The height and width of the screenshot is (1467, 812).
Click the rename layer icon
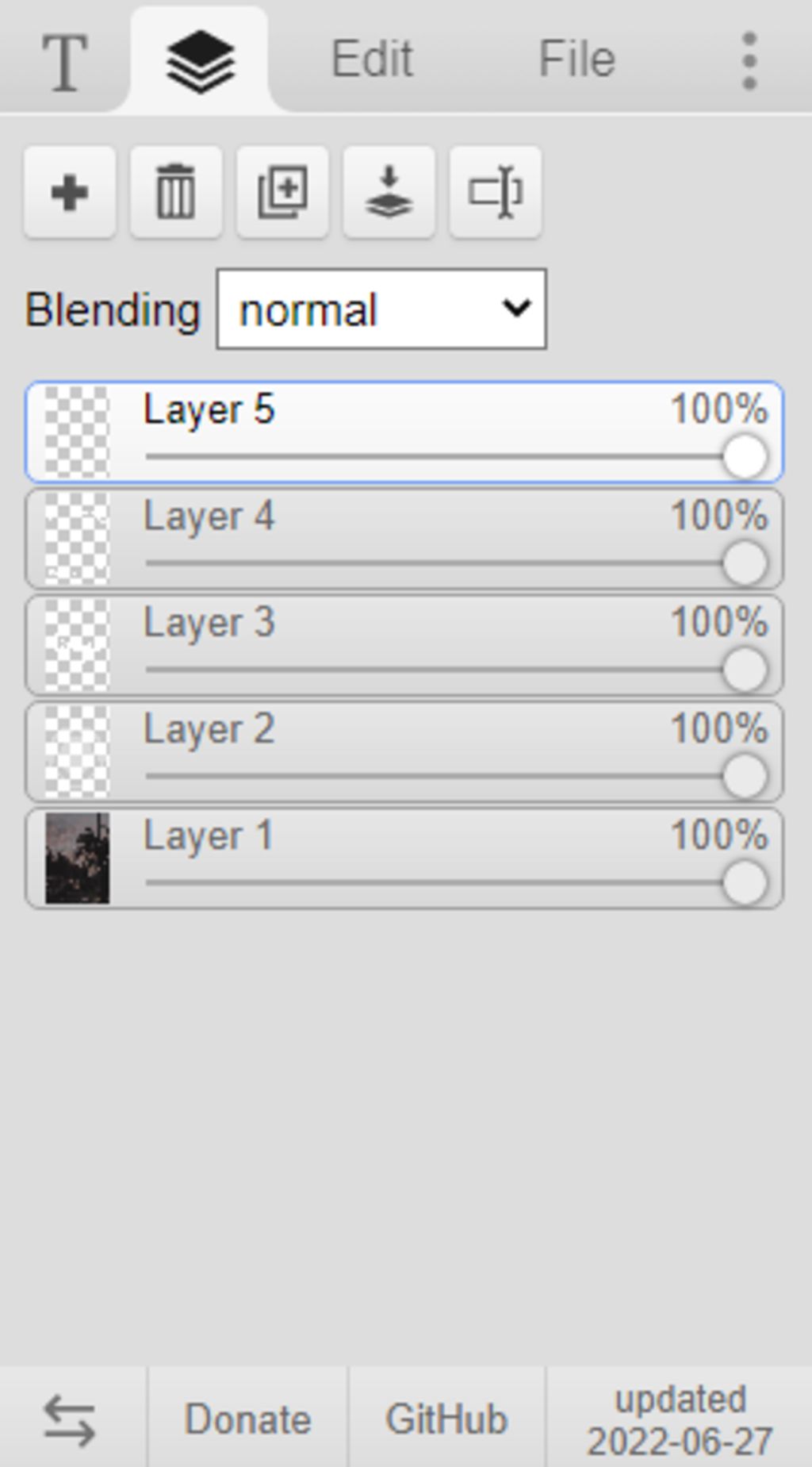[x=495, y=192]
